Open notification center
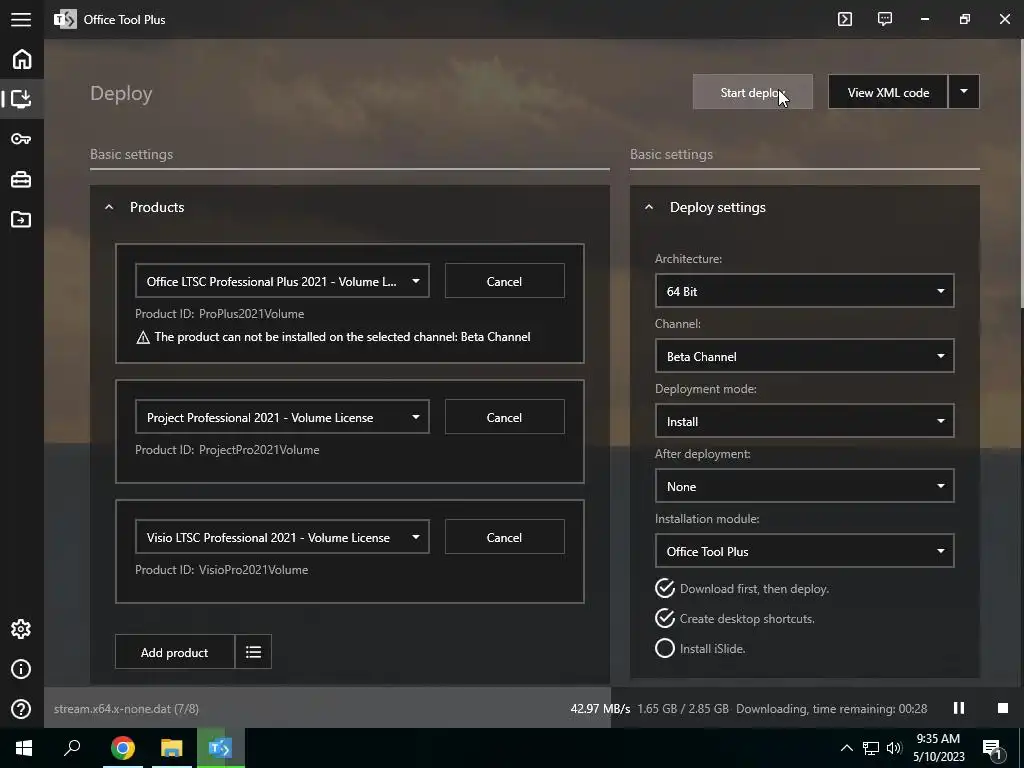 pos(992,749)
